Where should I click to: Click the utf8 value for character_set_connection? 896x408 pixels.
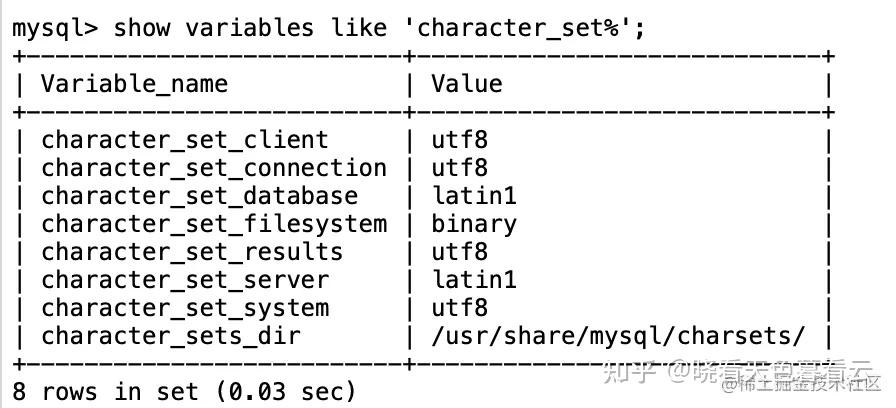tap(459, 168)
